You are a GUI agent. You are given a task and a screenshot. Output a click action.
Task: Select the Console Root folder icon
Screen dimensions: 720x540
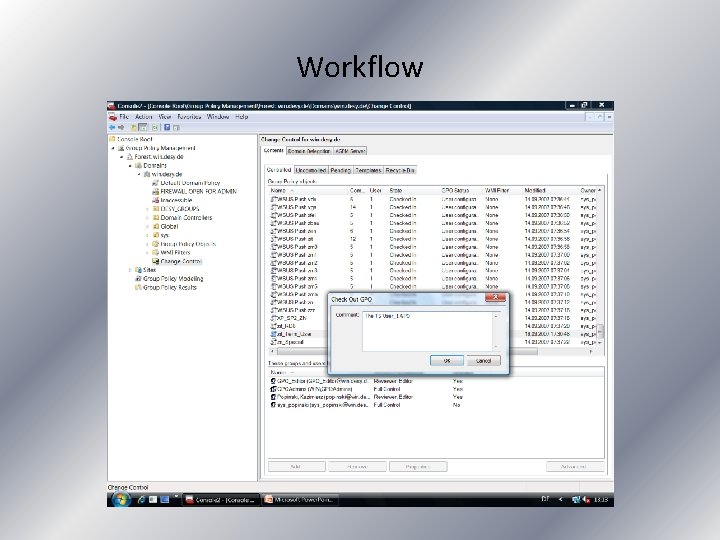(112, 139)
